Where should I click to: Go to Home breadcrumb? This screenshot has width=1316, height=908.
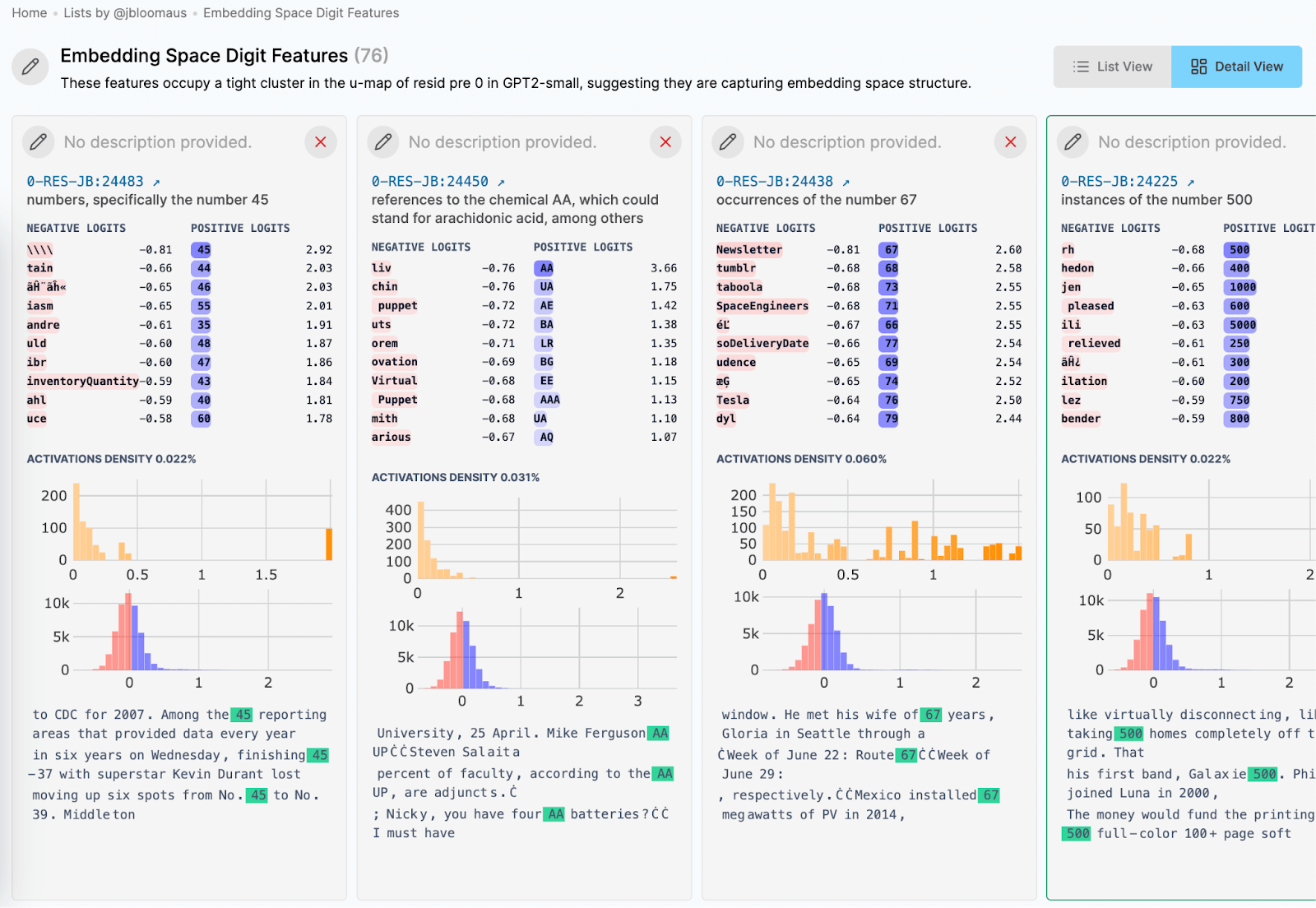(30, 13)
